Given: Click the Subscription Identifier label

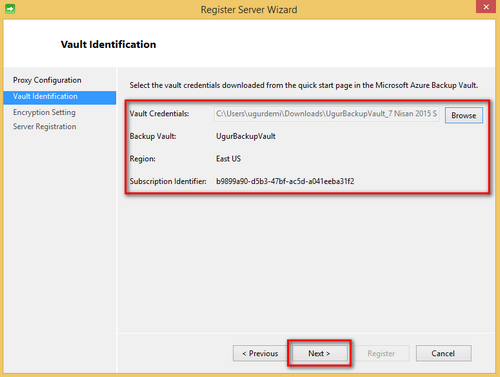Looking at the screenshot, I should [168, 181].
